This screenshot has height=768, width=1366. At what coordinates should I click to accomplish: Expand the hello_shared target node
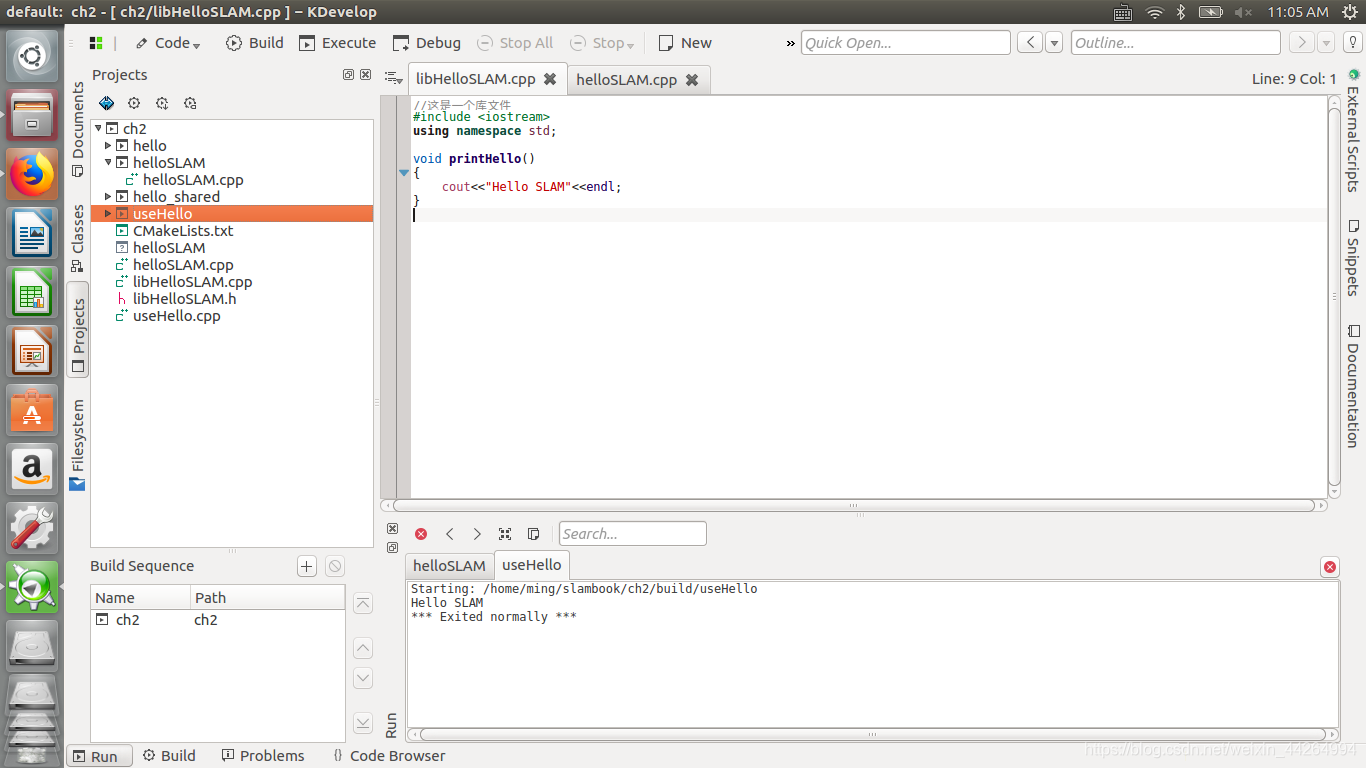pos(108,196)
